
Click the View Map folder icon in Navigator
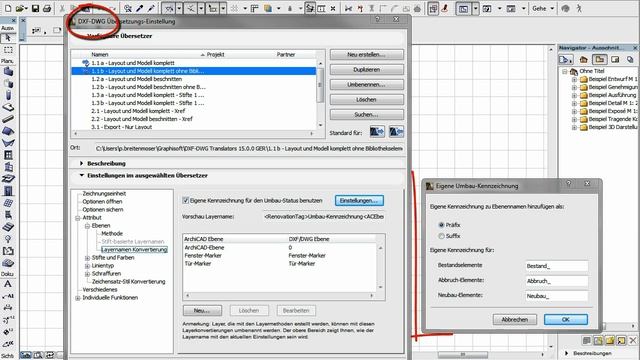599,60
